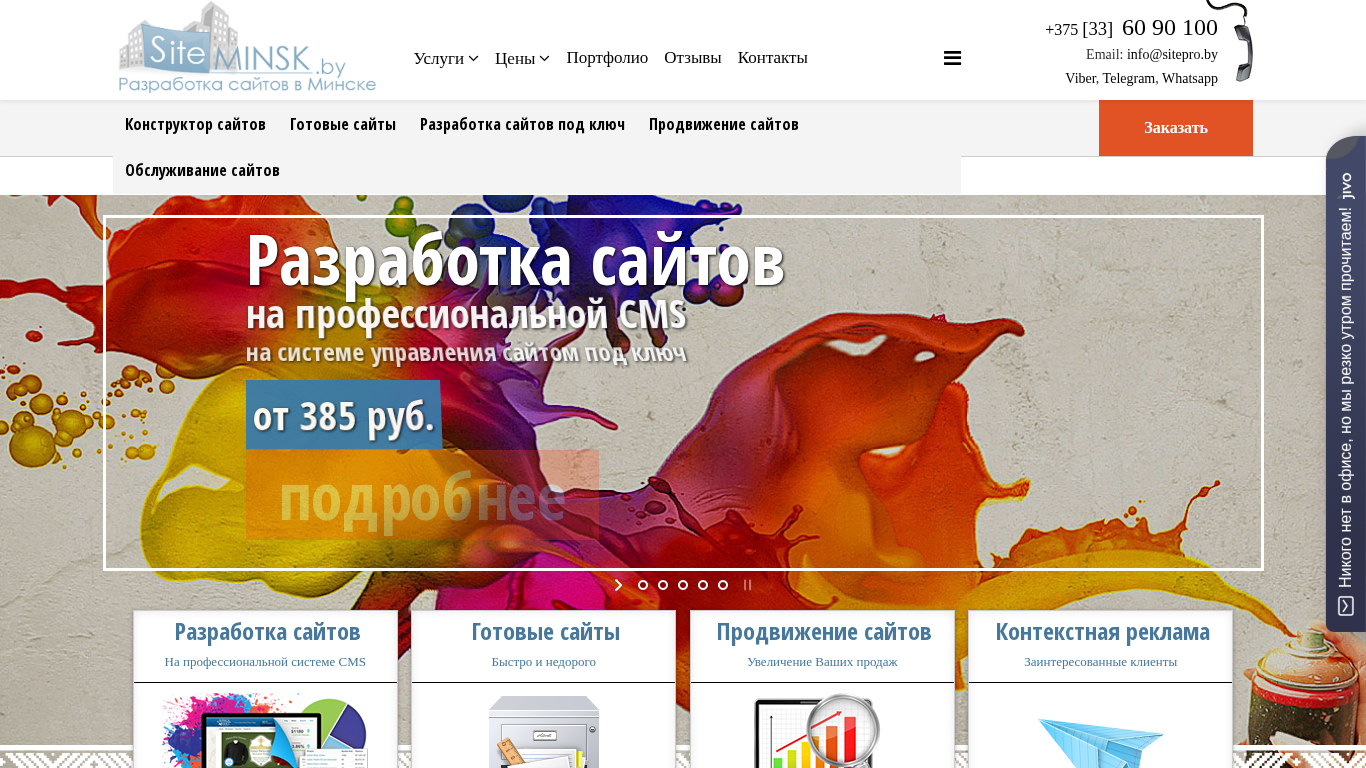This screenshot has height=768, width=1366.
Task: Click the orange Заказать button
Action: click(x=1176, y=128)
